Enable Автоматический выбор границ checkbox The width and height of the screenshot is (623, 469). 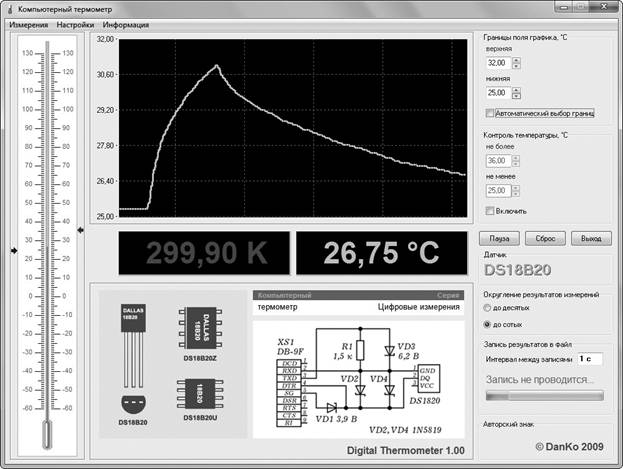[x=490, y=113]
